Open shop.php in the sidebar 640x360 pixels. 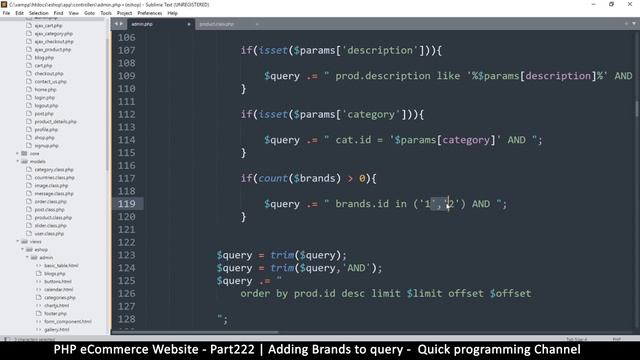44,138
